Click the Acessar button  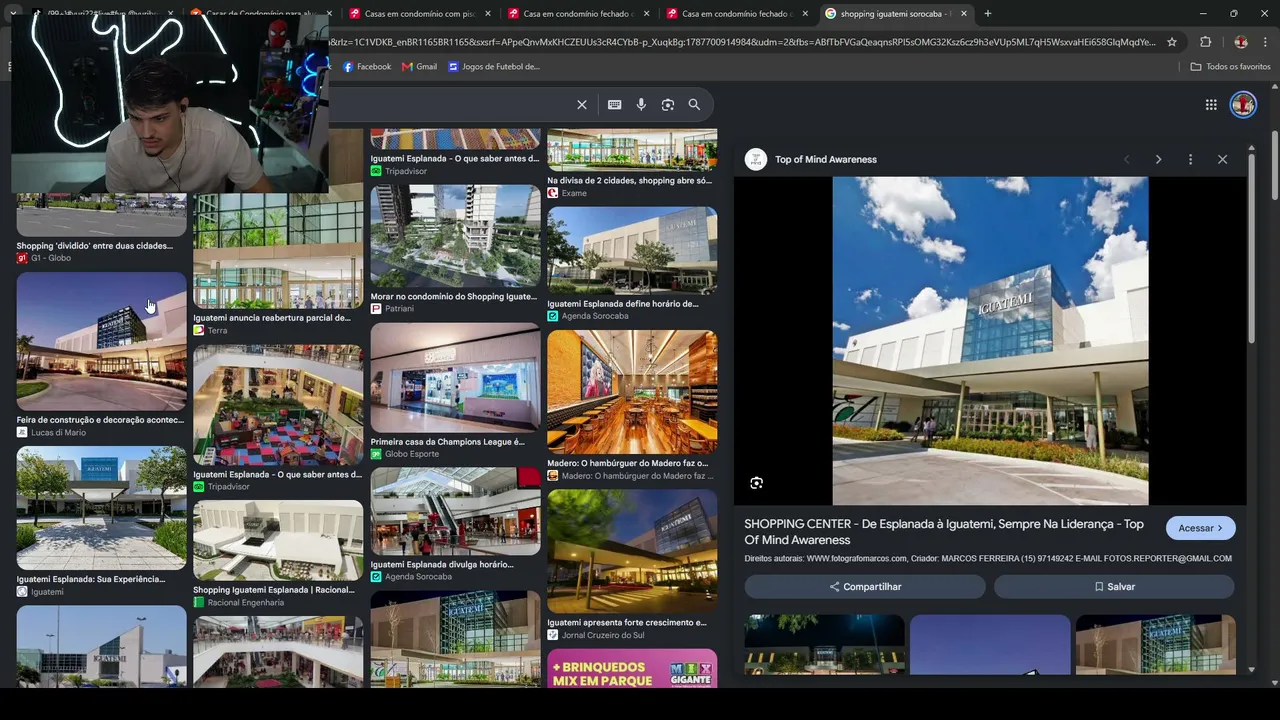coord(1200,528)
